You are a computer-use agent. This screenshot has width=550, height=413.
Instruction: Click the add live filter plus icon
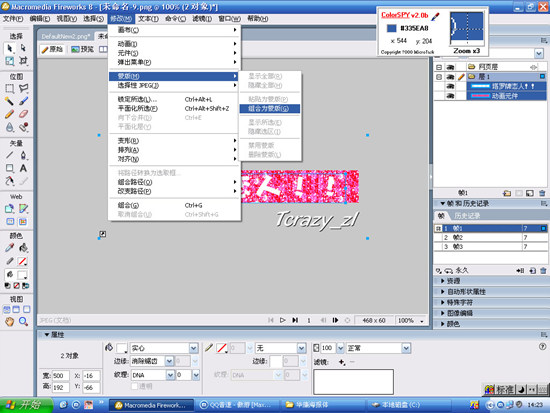click(x=342, y=362)
